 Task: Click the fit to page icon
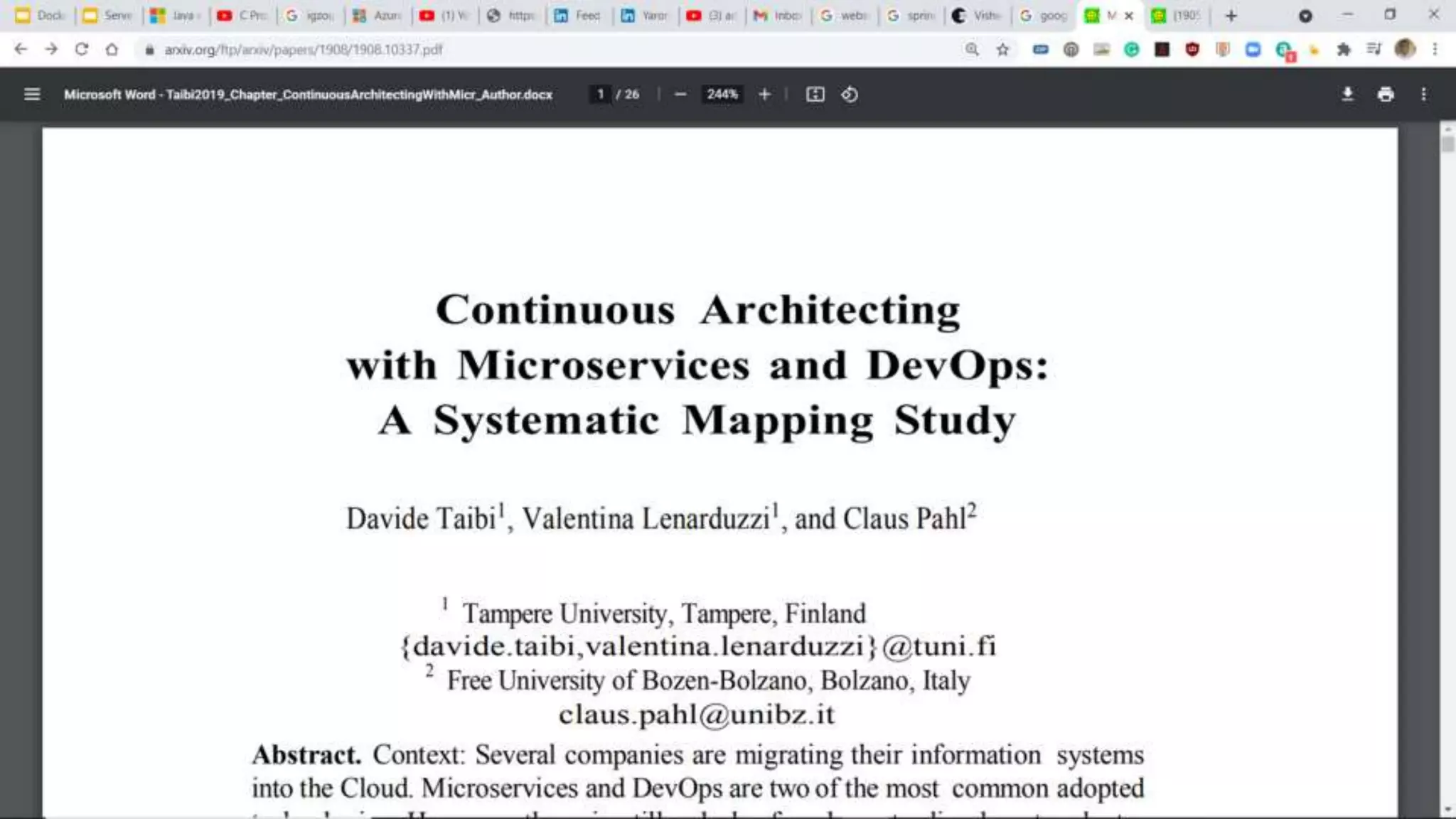(815, 94)
